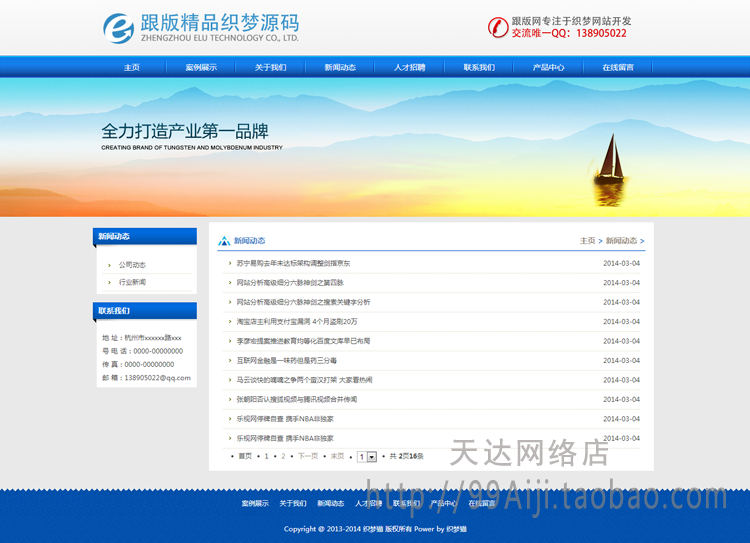
Task: Click the 地址 杭州市 address line
Action: point(142,338)
